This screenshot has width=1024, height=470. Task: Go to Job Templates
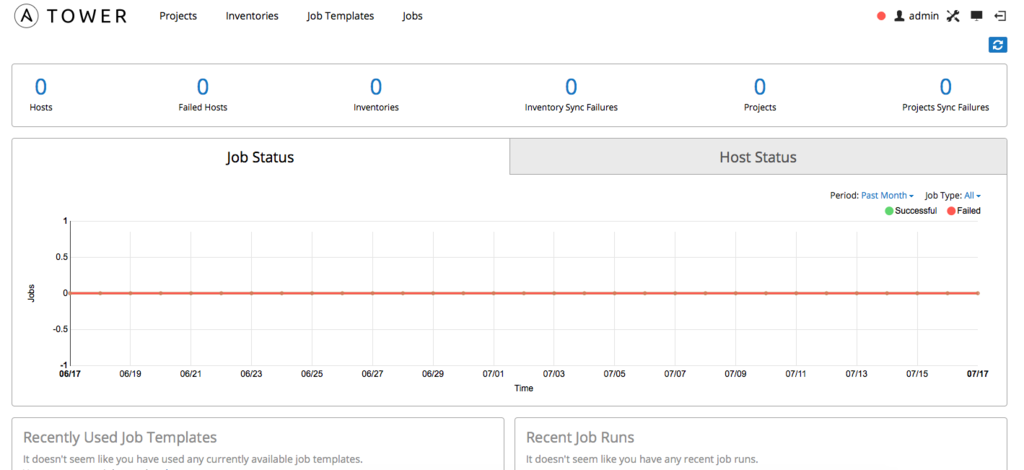tap(340, 16)
